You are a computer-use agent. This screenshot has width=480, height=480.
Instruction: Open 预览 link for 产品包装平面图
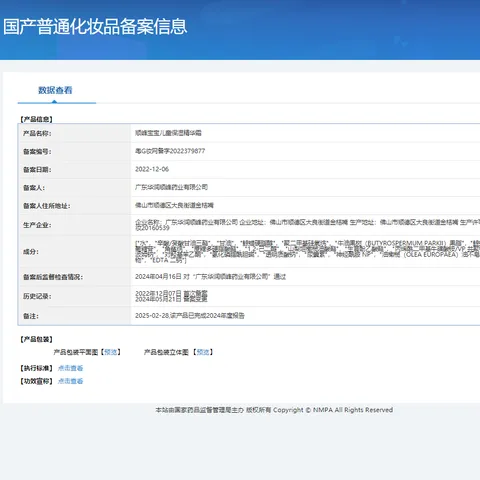pos(111,352)
